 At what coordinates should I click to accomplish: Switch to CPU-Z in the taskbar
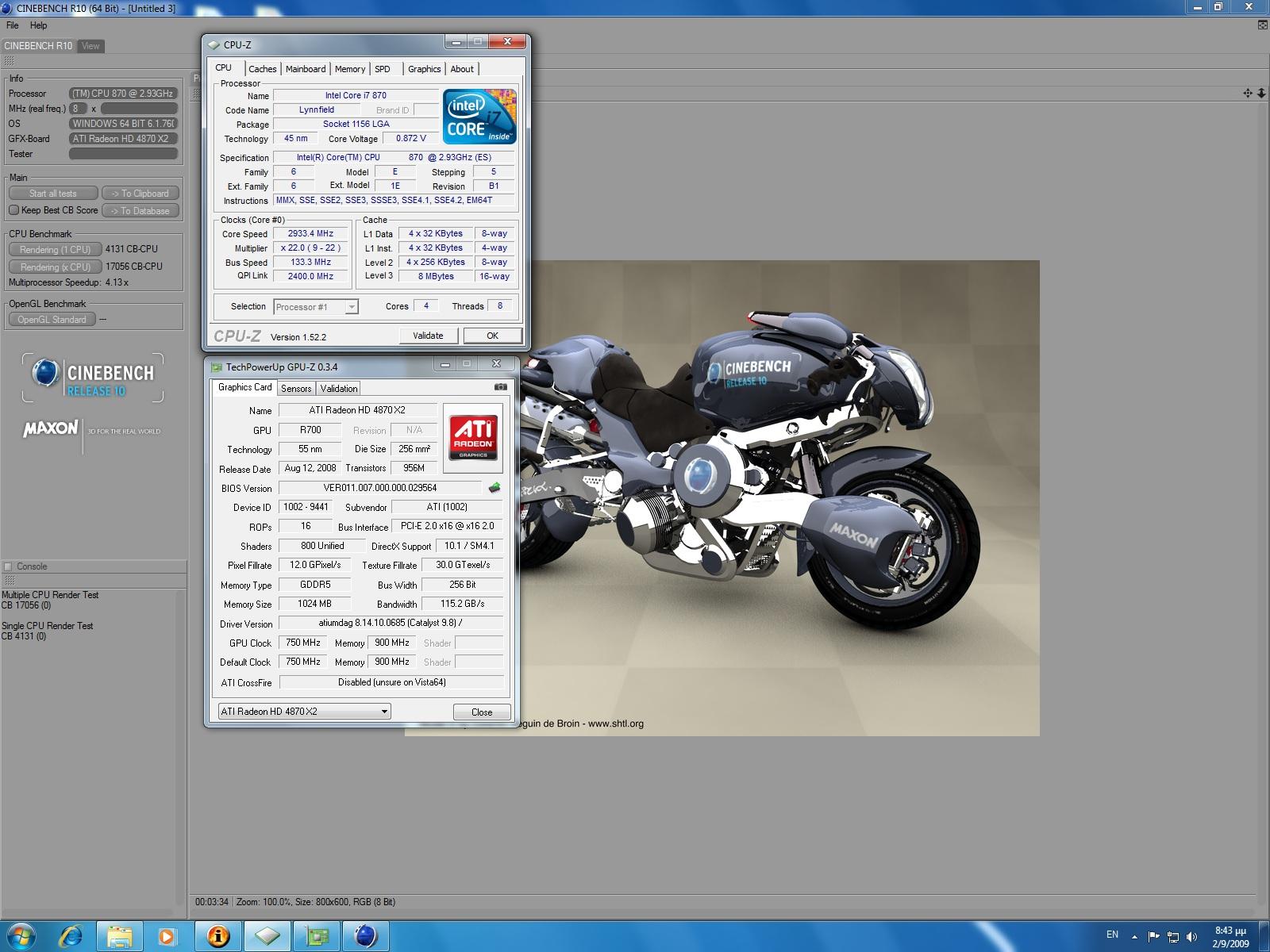(x=267, y=936)
